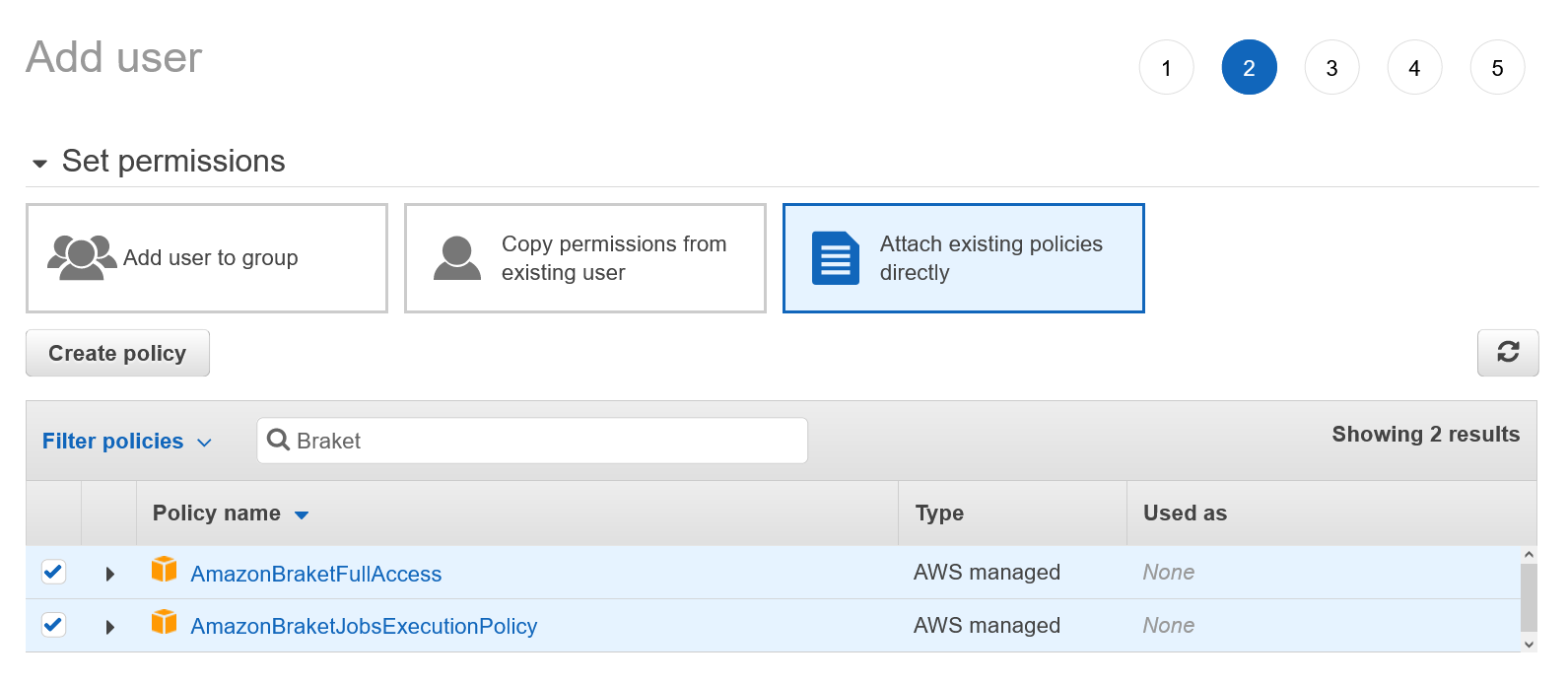Expand the AmazonBraketJobsExecutionPolicy row details
1568x685 pixels.
tap(110, 627)
